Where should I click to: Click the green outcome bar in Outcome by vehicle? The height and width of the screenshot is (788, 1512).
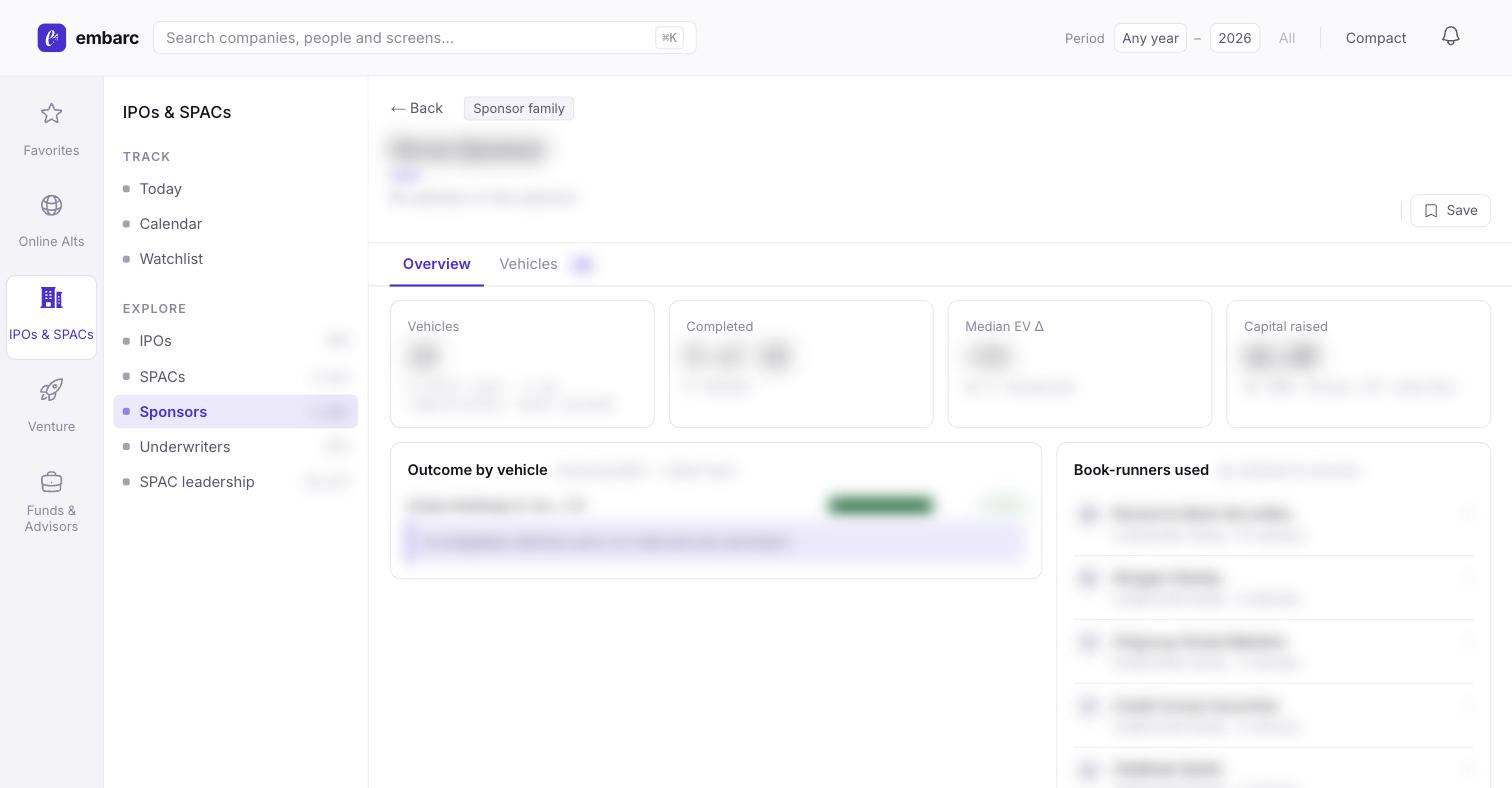(x=881, y=505)
